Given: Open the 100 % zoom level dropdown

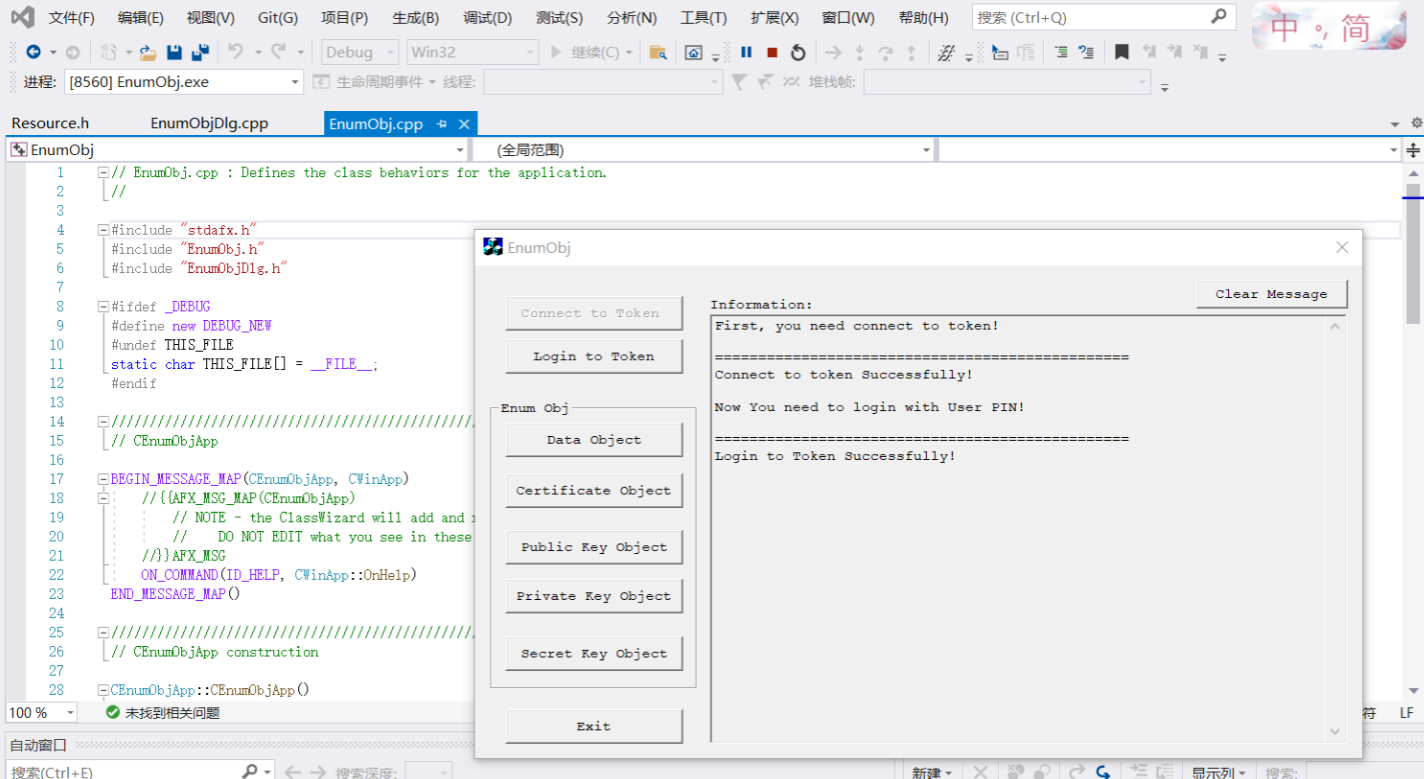Looking at the screenshot, I should pyautogui.click(x=70, y=713).
